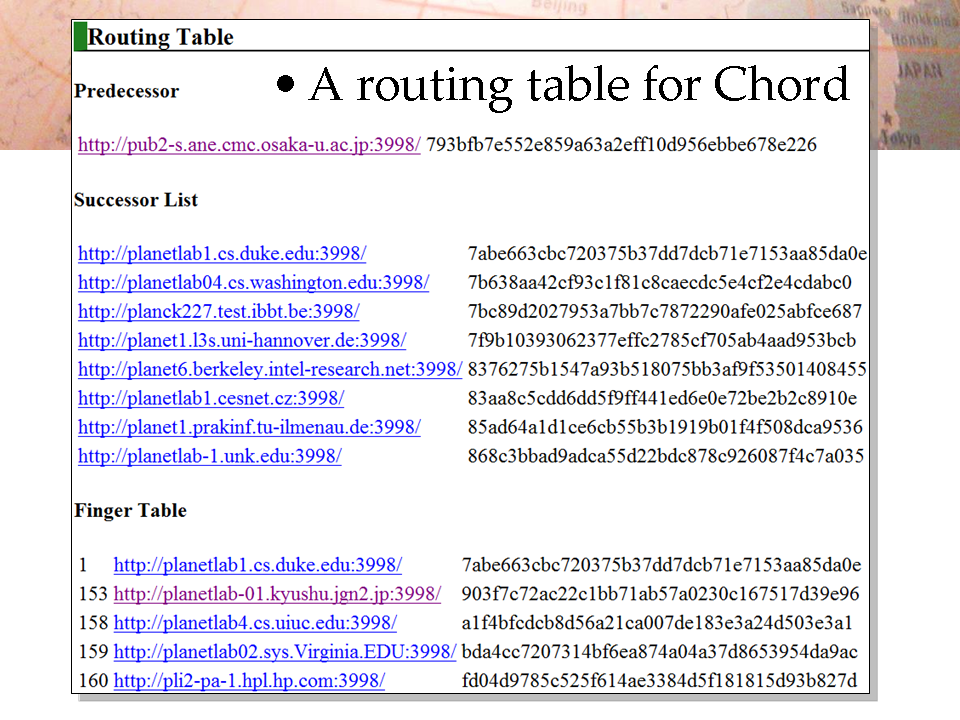The image size is (960, 720).
Task: Open the planck227.test.ibbt.be link
Action: (x=219, y=312)
